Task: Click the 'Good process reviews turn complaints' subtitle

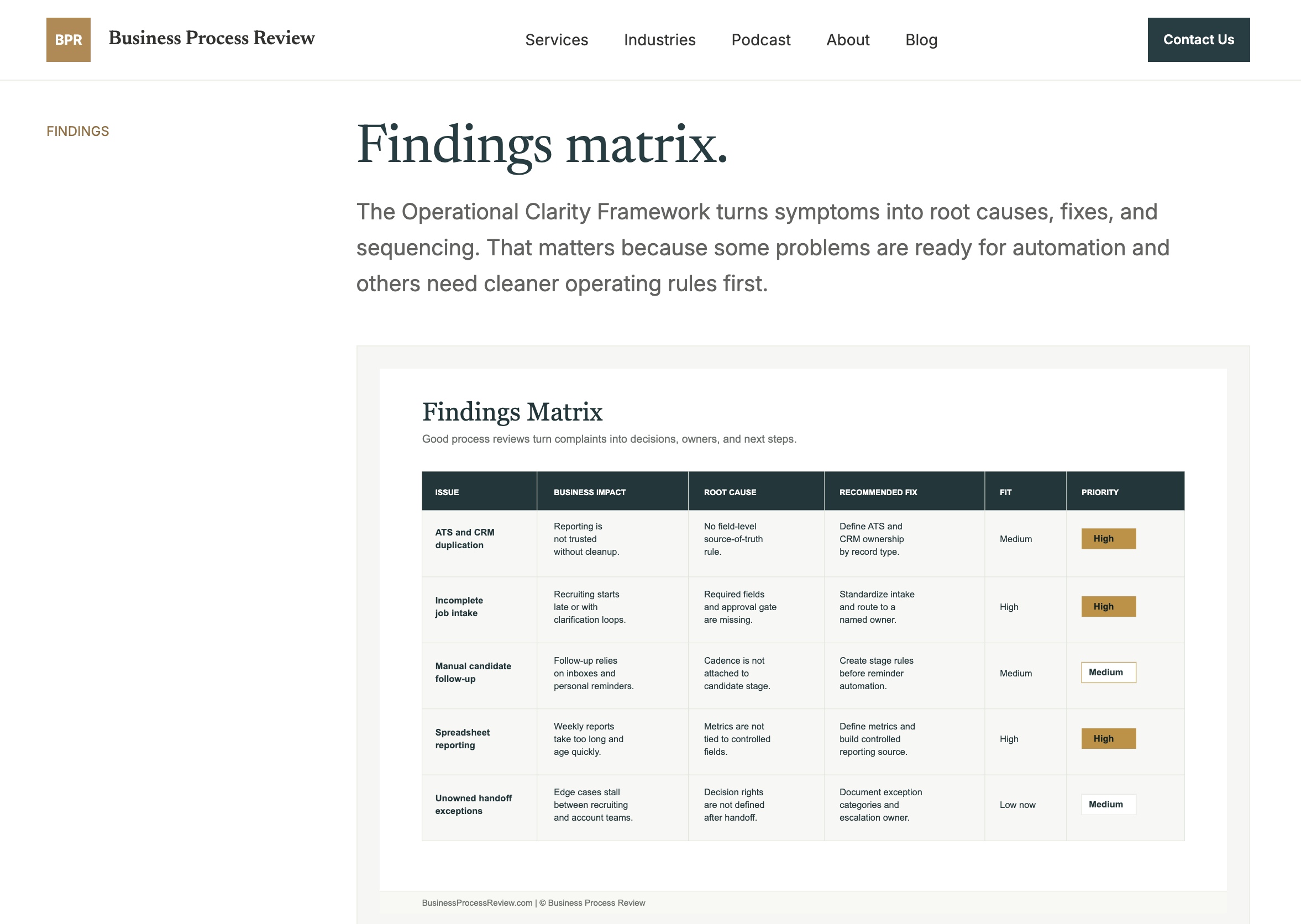Action: (x=608, y=439)
